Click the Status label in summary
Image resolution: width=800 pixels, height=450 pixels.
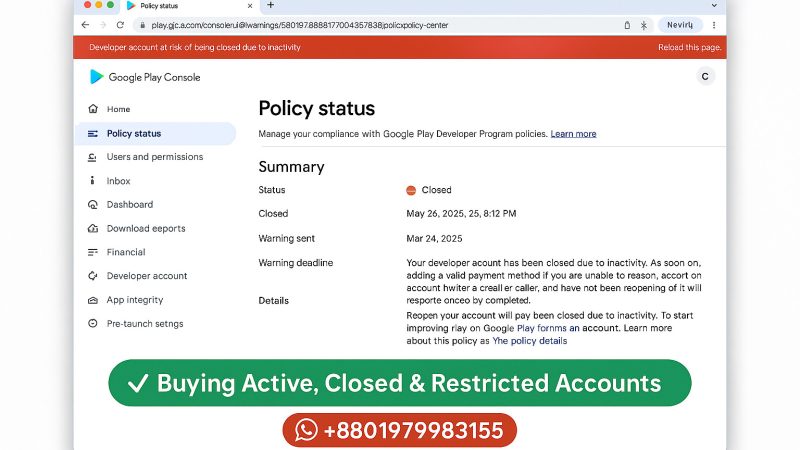tap(271, 190)
